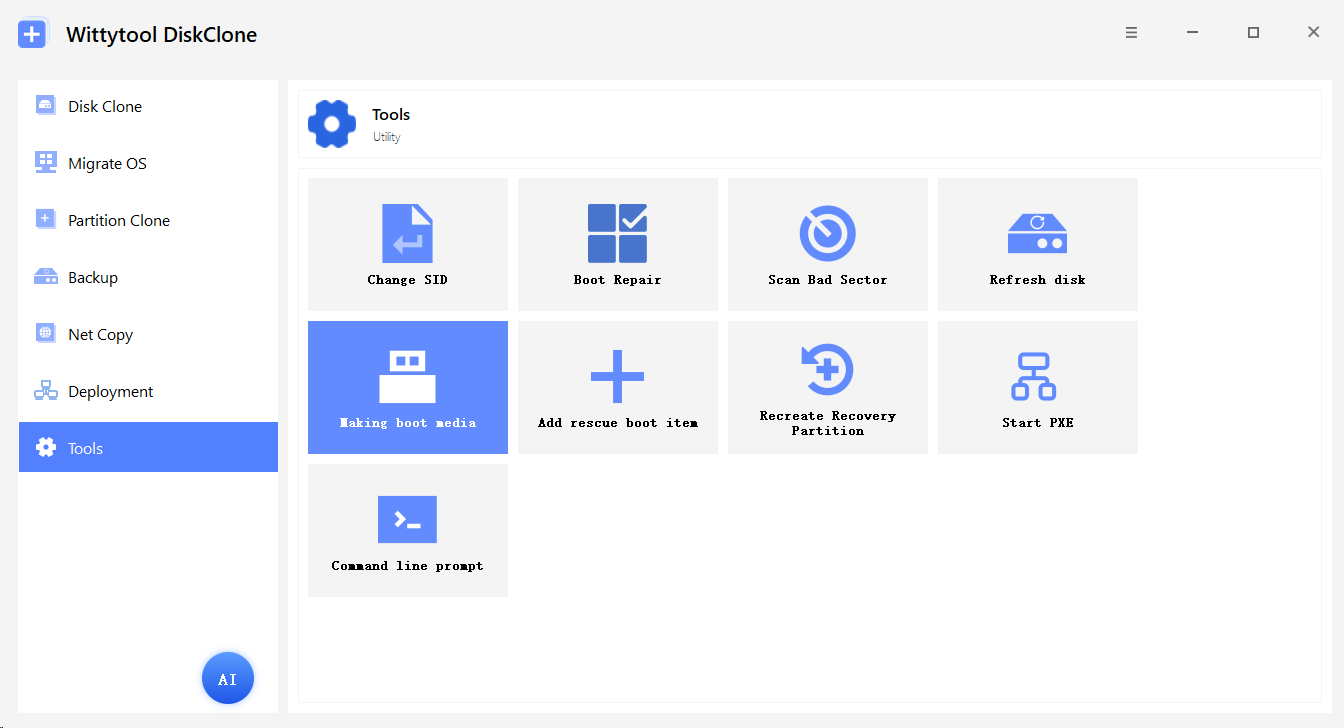Minimize the DiskClone window

(x=1192, y=33)
